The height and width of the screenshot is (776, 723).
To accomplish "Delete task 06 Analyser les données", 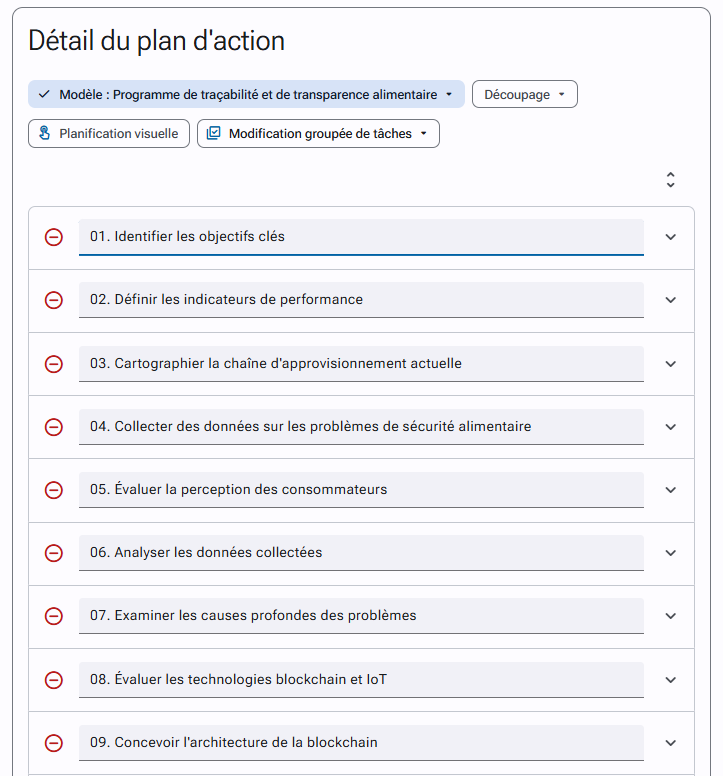I will 53,553.
